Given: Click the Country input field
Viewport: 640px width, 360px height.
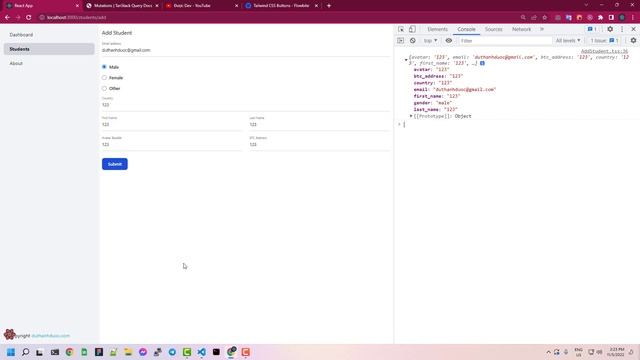Looking at the screenshot, I should tap(246, 105).
